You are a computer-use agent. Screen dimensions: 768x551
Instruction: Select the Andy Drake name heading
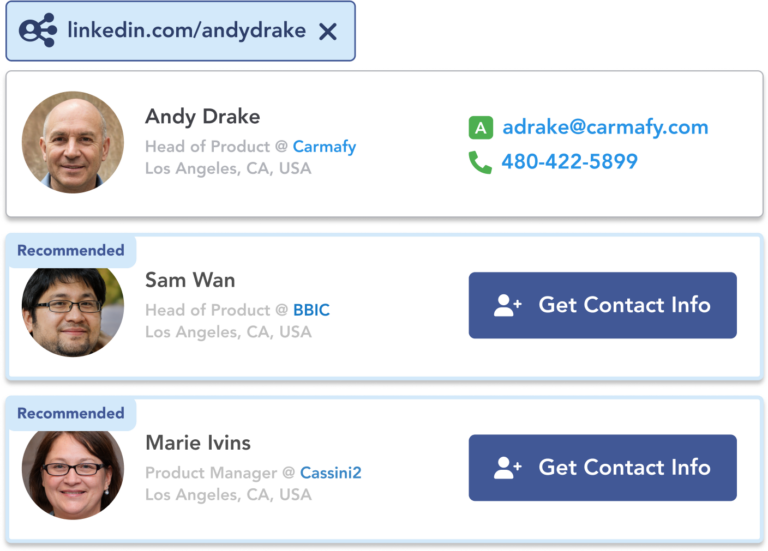point(202,117)
